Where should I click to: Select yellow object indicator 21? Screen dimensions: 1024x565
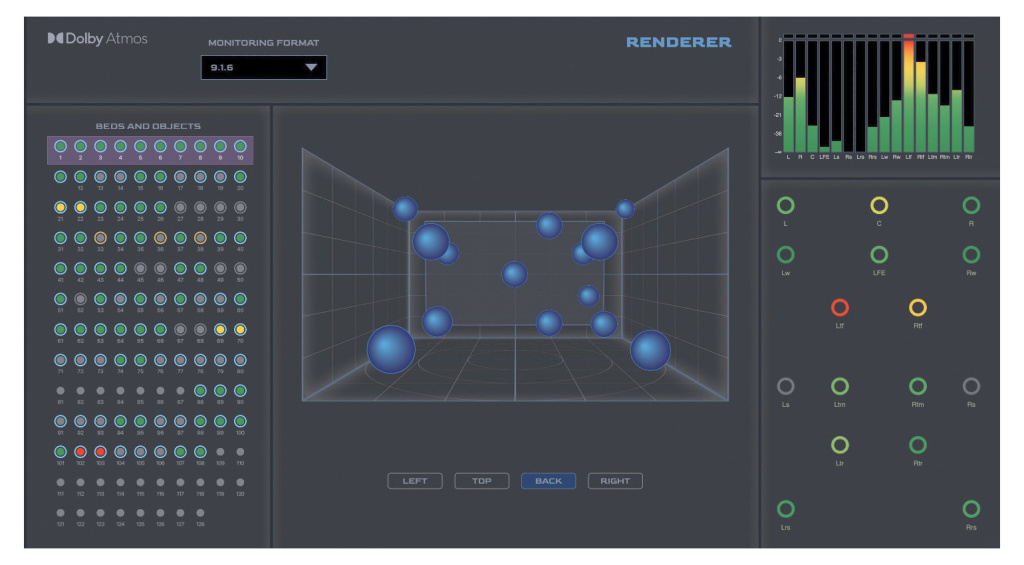click(61, 208)
